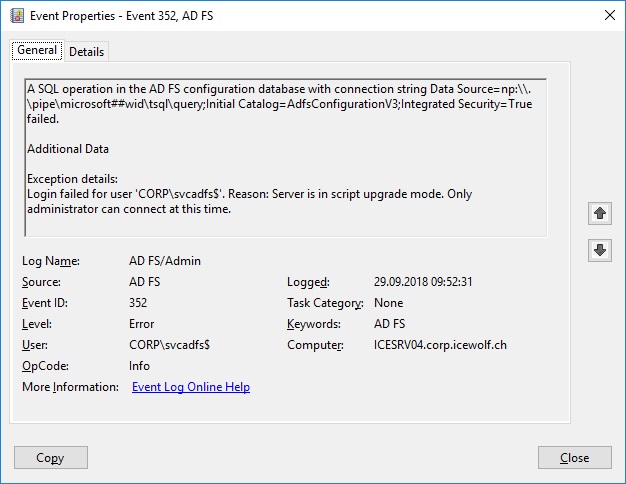
Task: Copy the event details with Copy button
Action: tap(51, 457)
